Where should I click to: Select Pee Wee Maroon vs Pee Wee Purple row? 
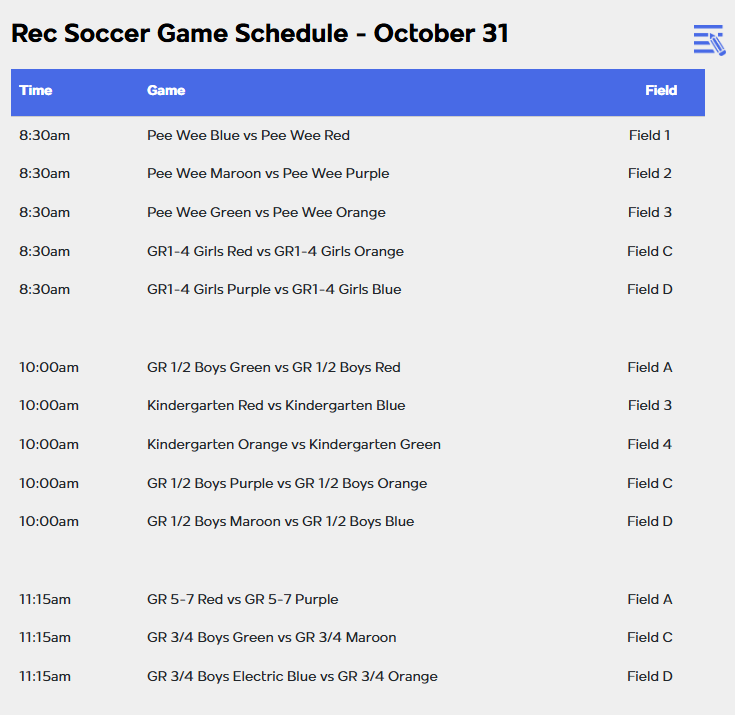click(x=358, y=173)
